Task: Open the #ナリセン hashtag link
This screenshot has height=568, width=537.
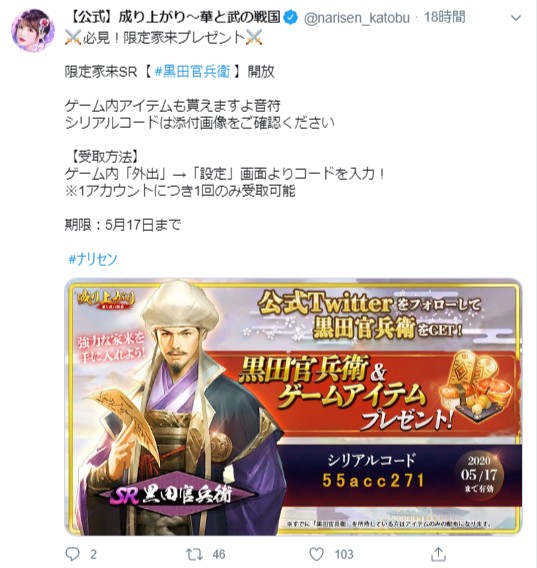Action: [x=93, y=259]
